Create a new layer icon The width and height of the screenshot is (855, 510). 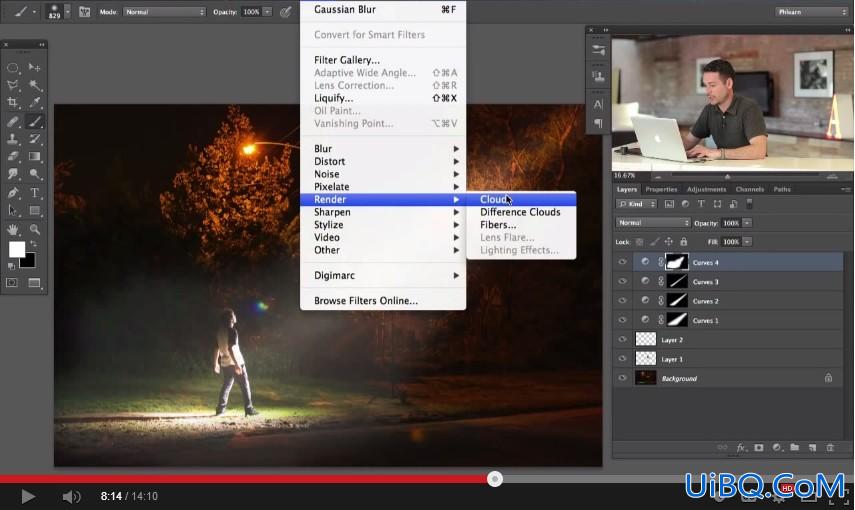click(812, 447)
